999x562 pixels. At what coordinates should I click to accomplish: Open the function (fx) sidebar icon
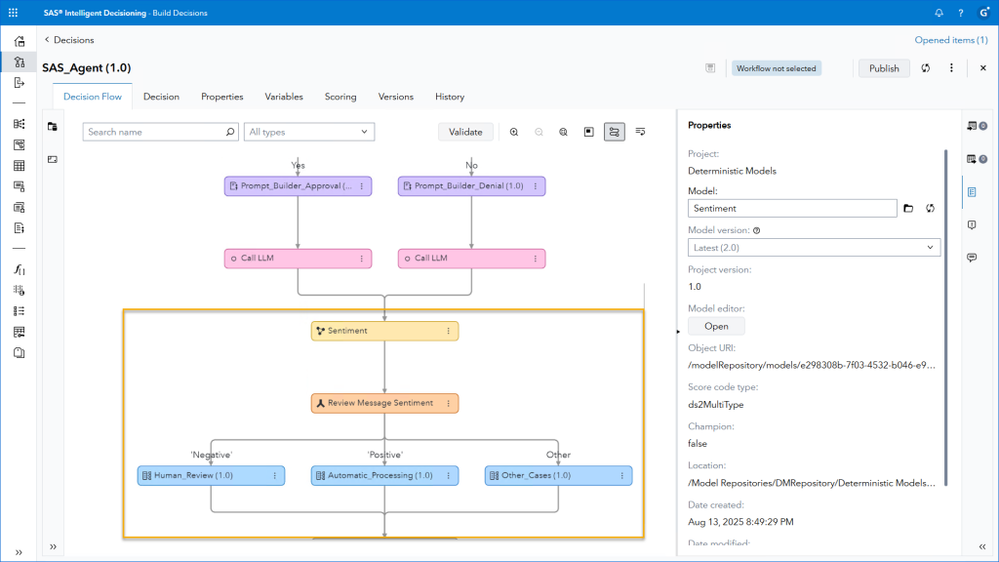pyautogui.click(x=19, y=270)
